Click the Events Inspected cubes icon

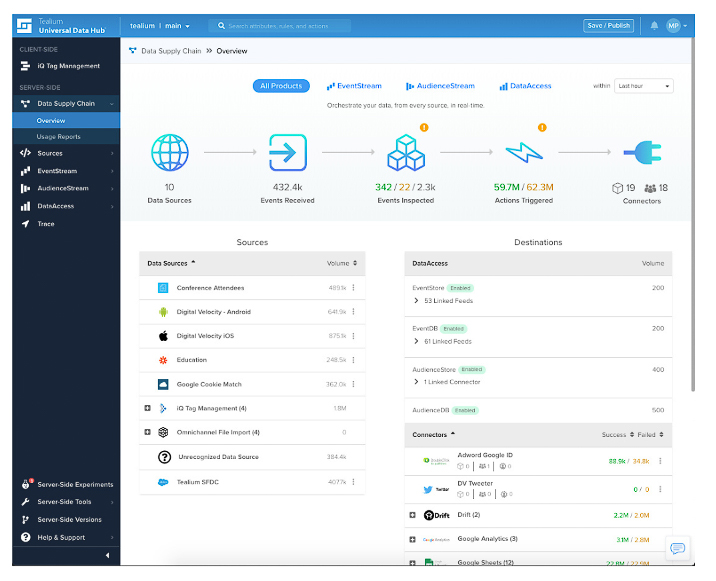[x=405, y=153]
